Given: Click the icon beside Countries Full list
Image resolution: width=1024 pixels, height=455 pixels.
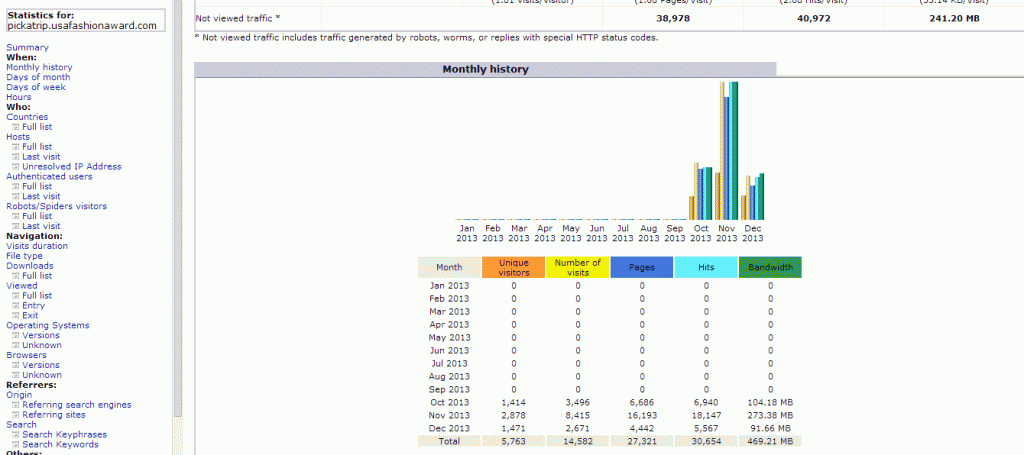Looking at the screenshot, I should click(16, 127).
